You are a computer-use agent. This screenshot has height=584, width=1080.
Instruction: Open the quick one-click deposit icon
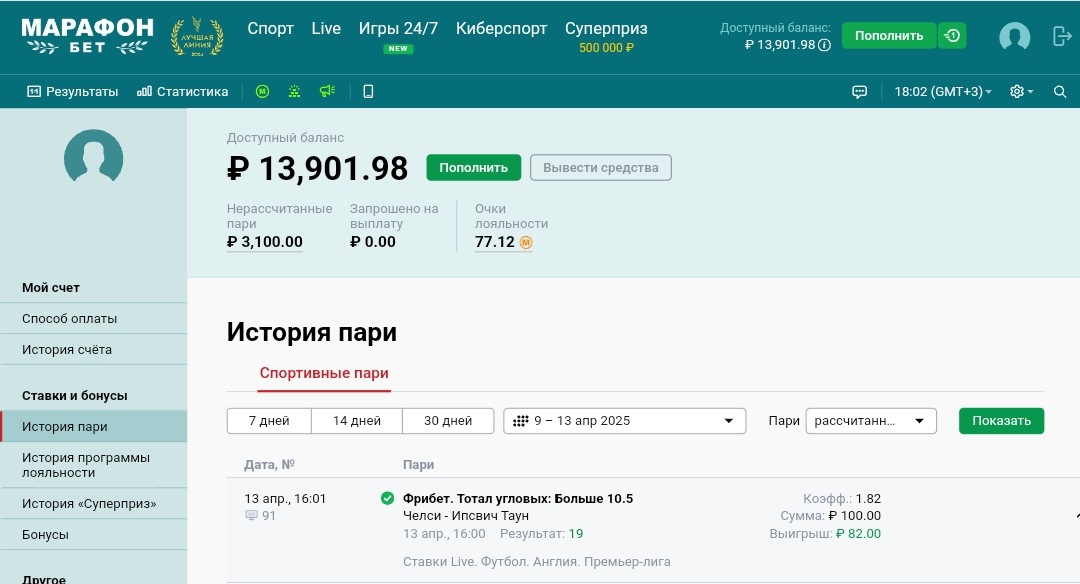pos(952,36)
